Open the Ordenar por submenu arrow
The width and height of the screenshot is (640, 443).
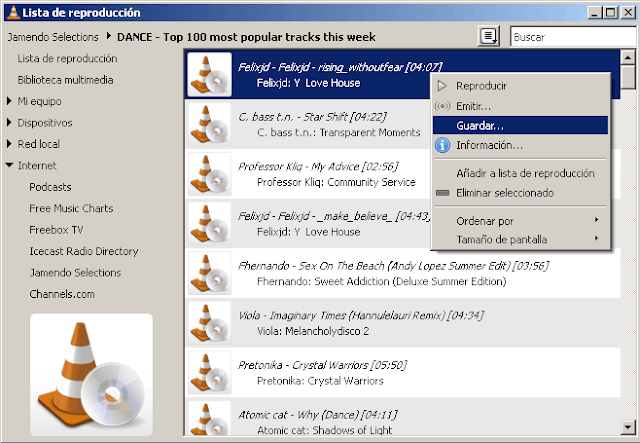point(596,220)
